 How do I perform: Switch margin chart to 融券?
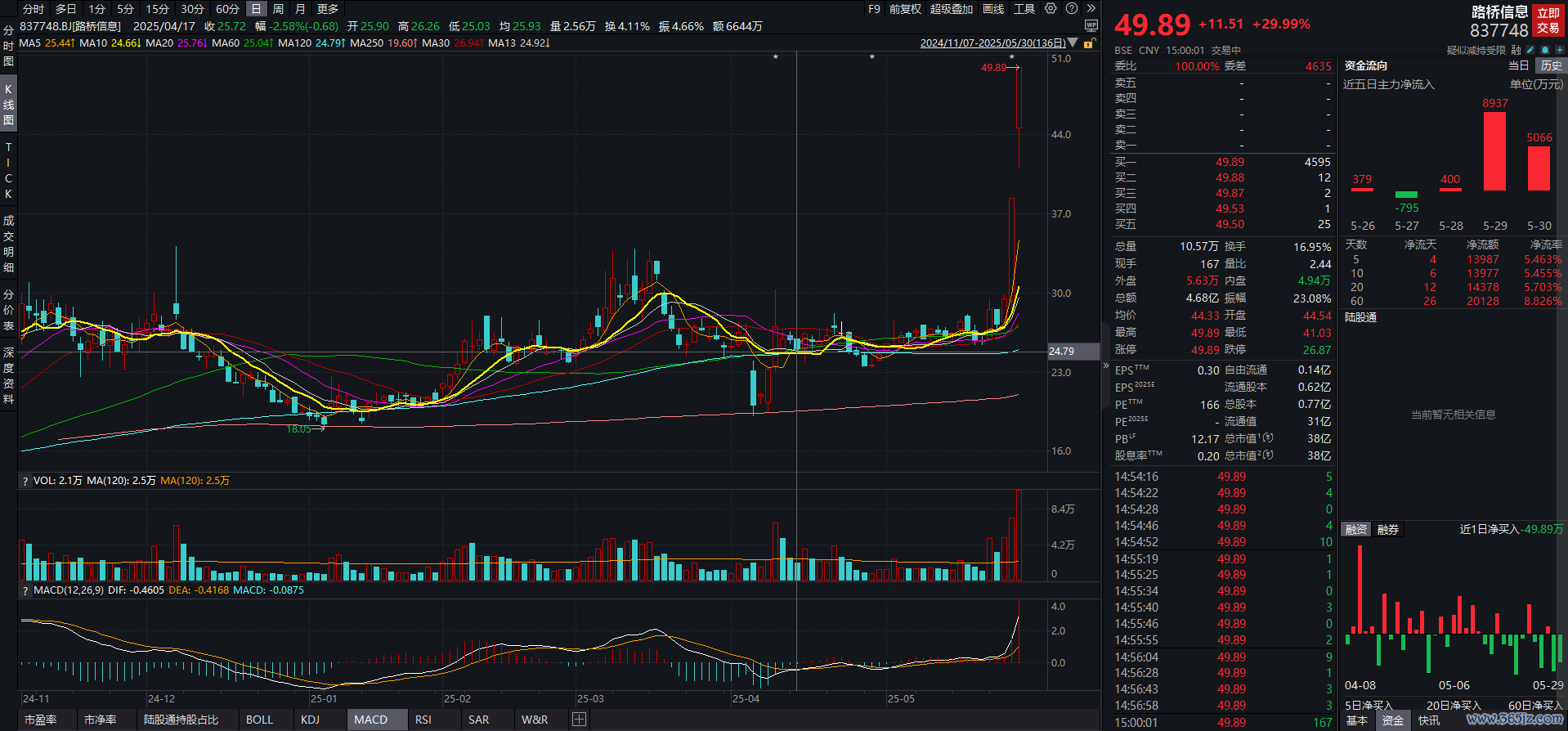1388,530
